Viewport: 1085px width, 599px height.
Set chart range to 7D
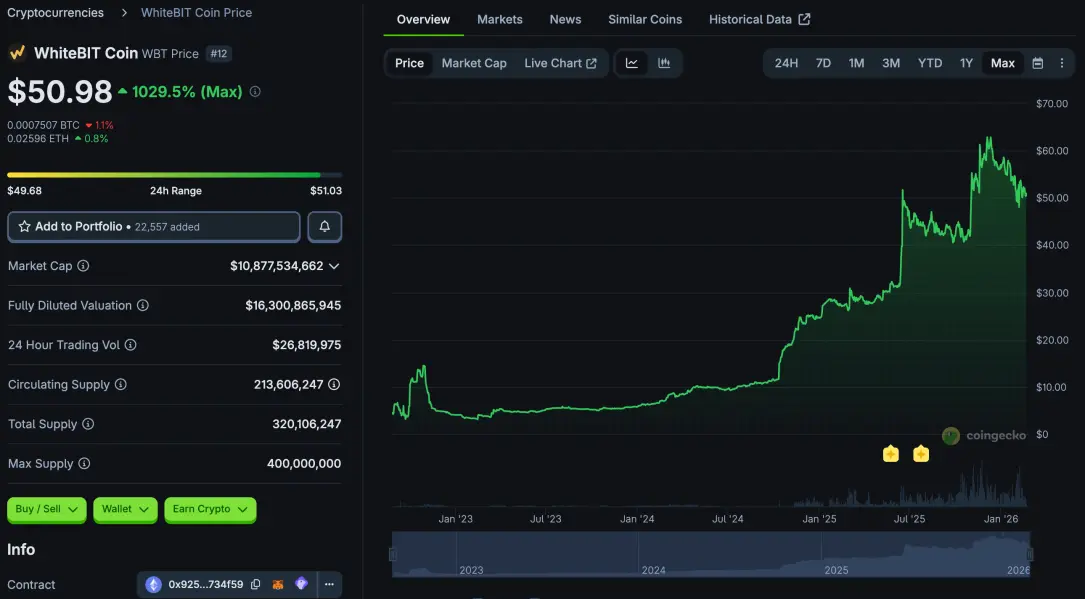(x=823, y=63)
